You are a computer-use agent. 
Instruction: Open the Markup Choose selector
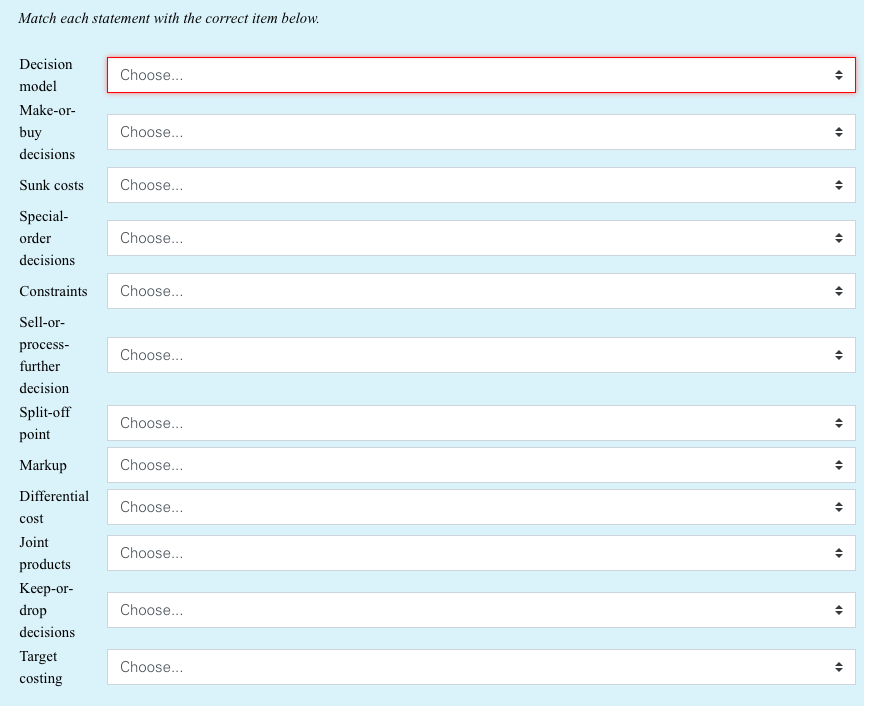click(x=482, y=465)
